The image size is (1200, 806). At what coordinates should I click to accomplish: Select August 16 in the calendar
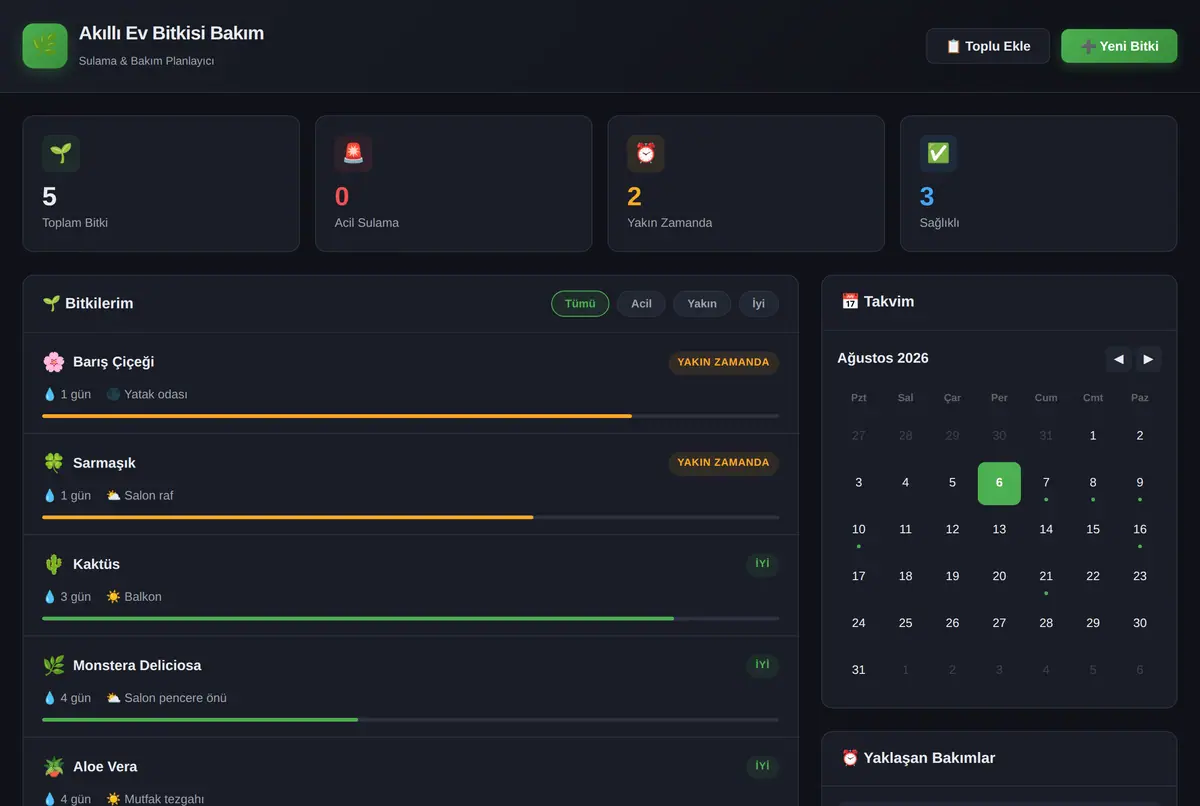pos(1140,530)
